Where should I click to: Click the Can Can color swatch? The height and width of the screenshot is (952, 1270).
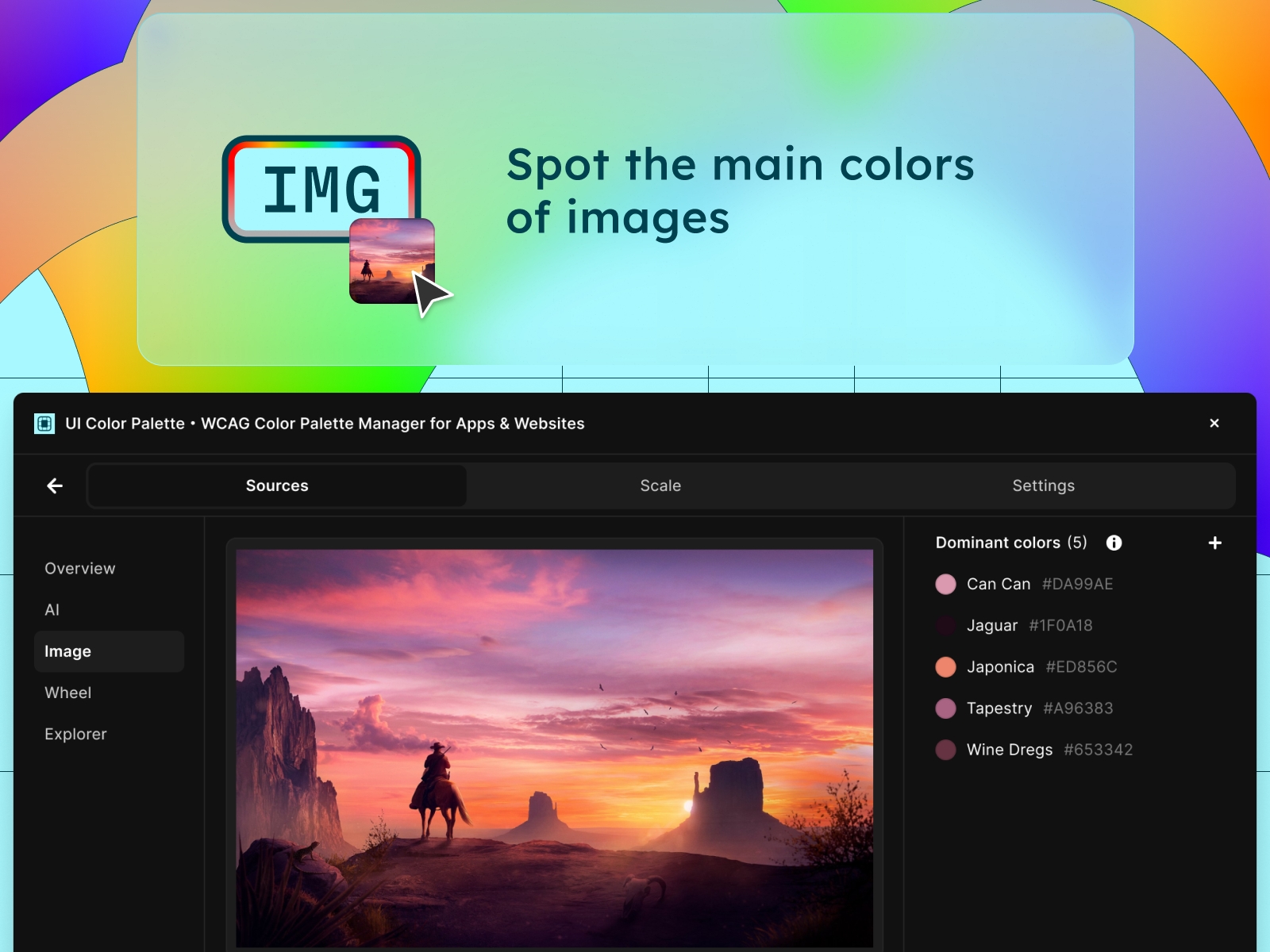(x=946, y=584)
